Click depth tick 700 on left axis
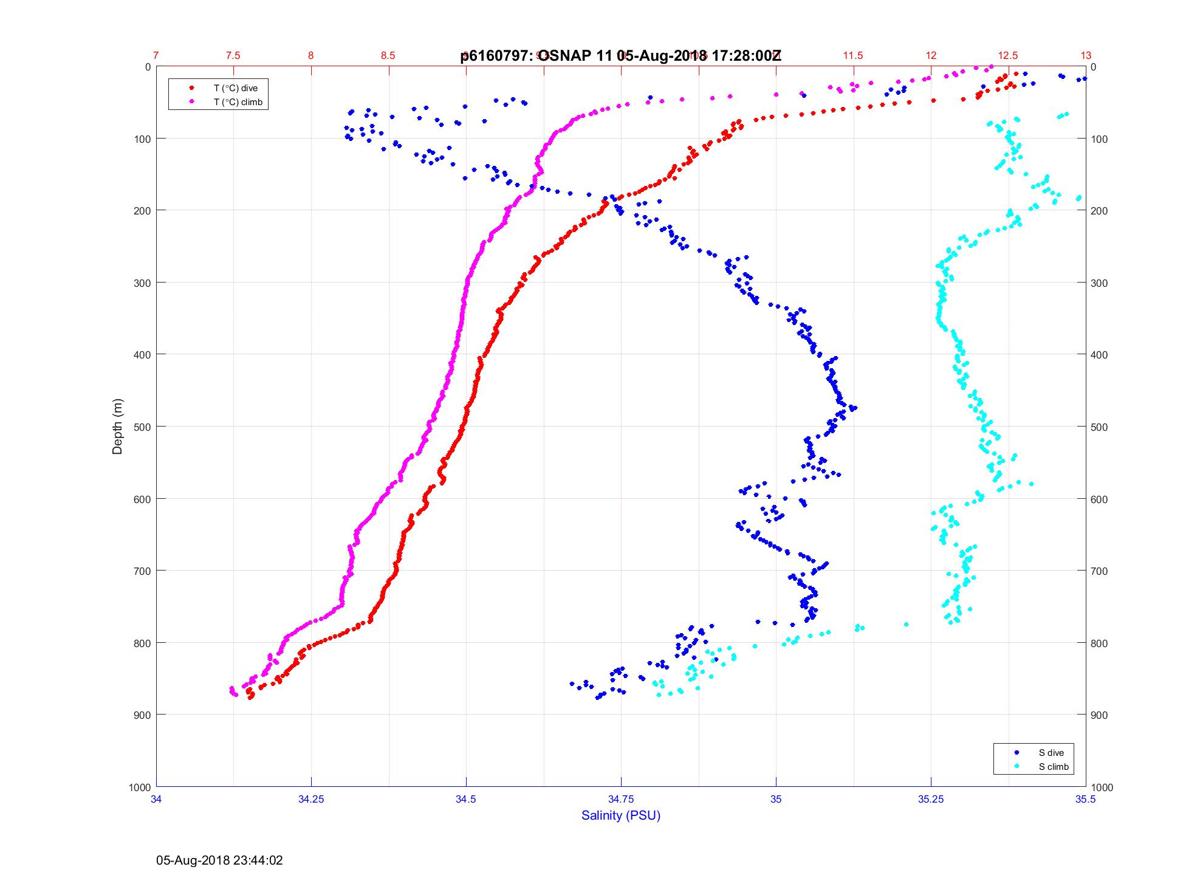 tap(141, 571)
